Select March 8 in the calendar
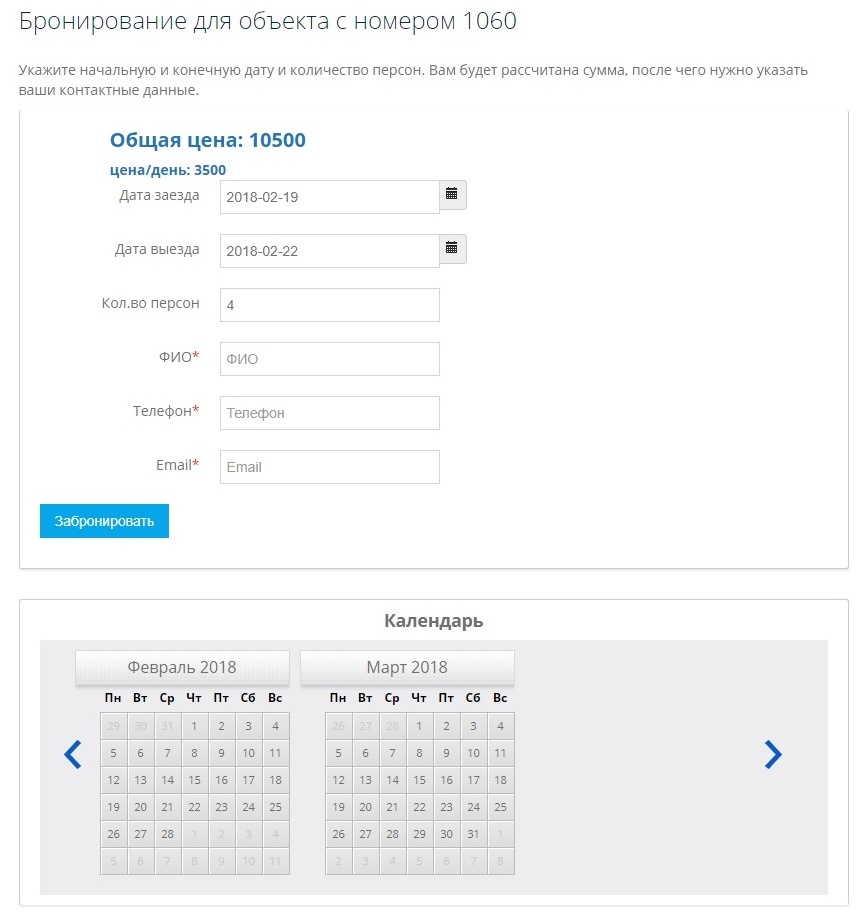Viewport: 865px width, 912px height. [420, 753]
